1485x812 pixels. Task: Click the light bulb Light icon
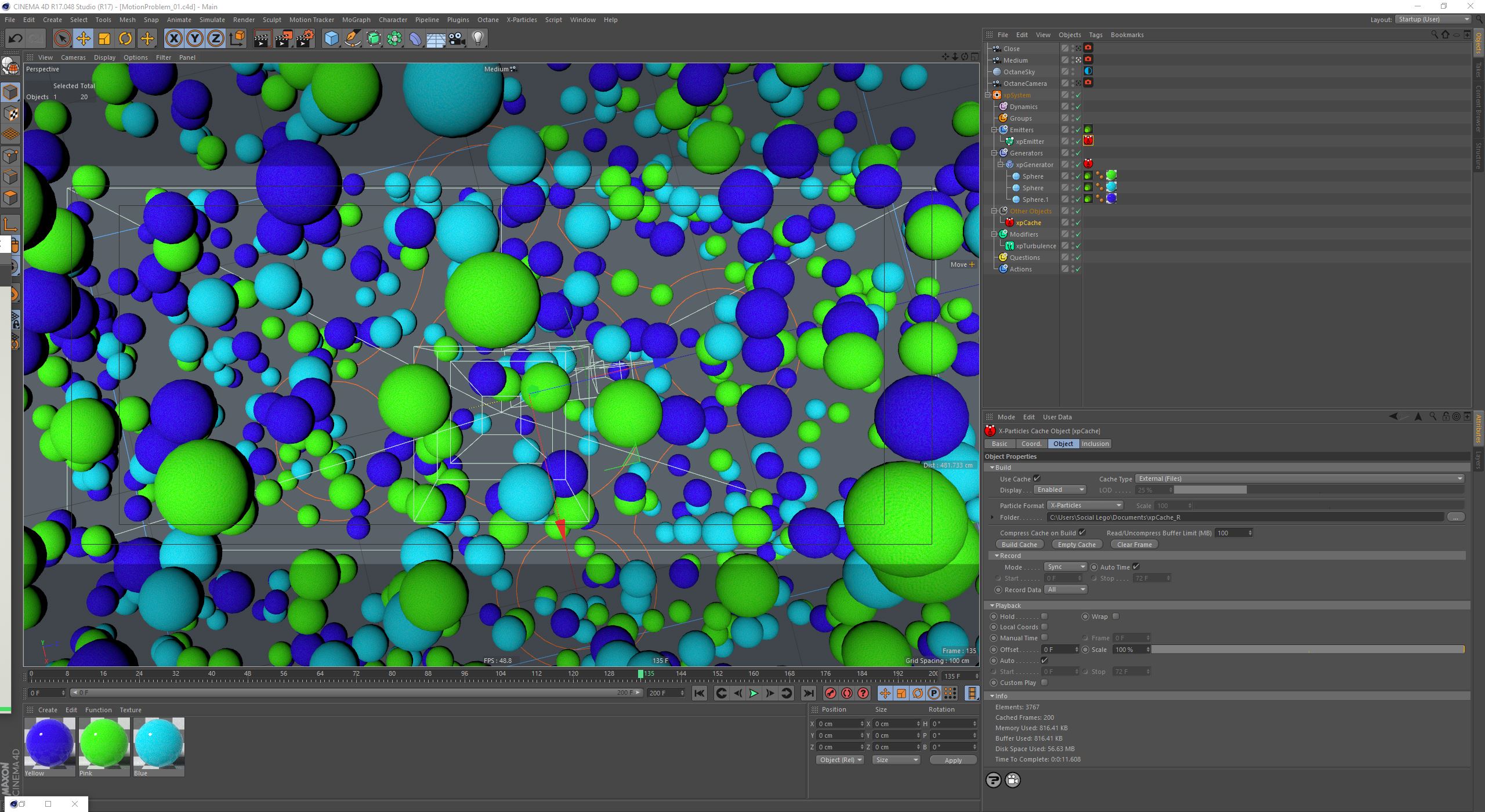coord(478,39)
